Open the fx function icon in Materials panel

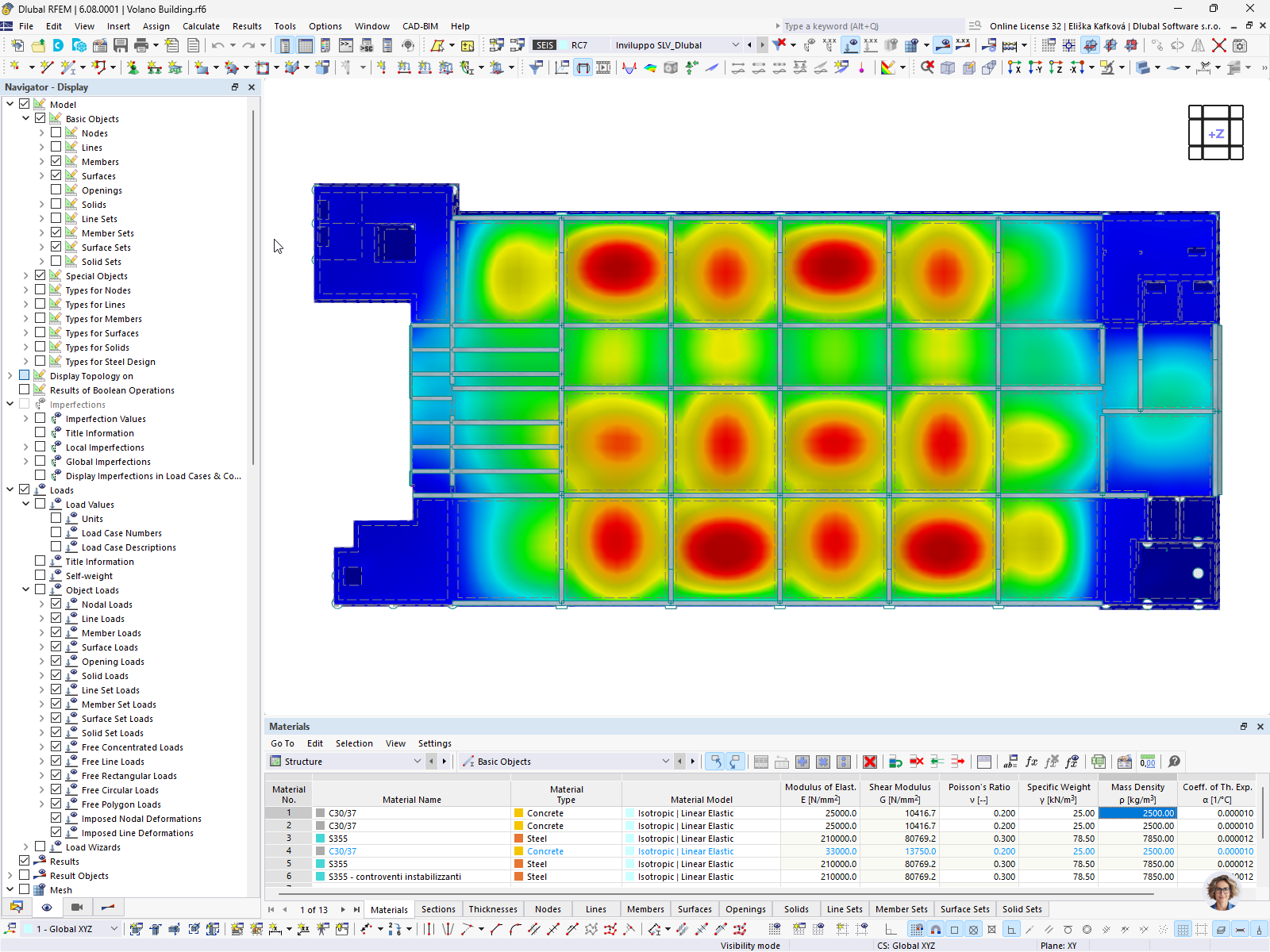1031,762
